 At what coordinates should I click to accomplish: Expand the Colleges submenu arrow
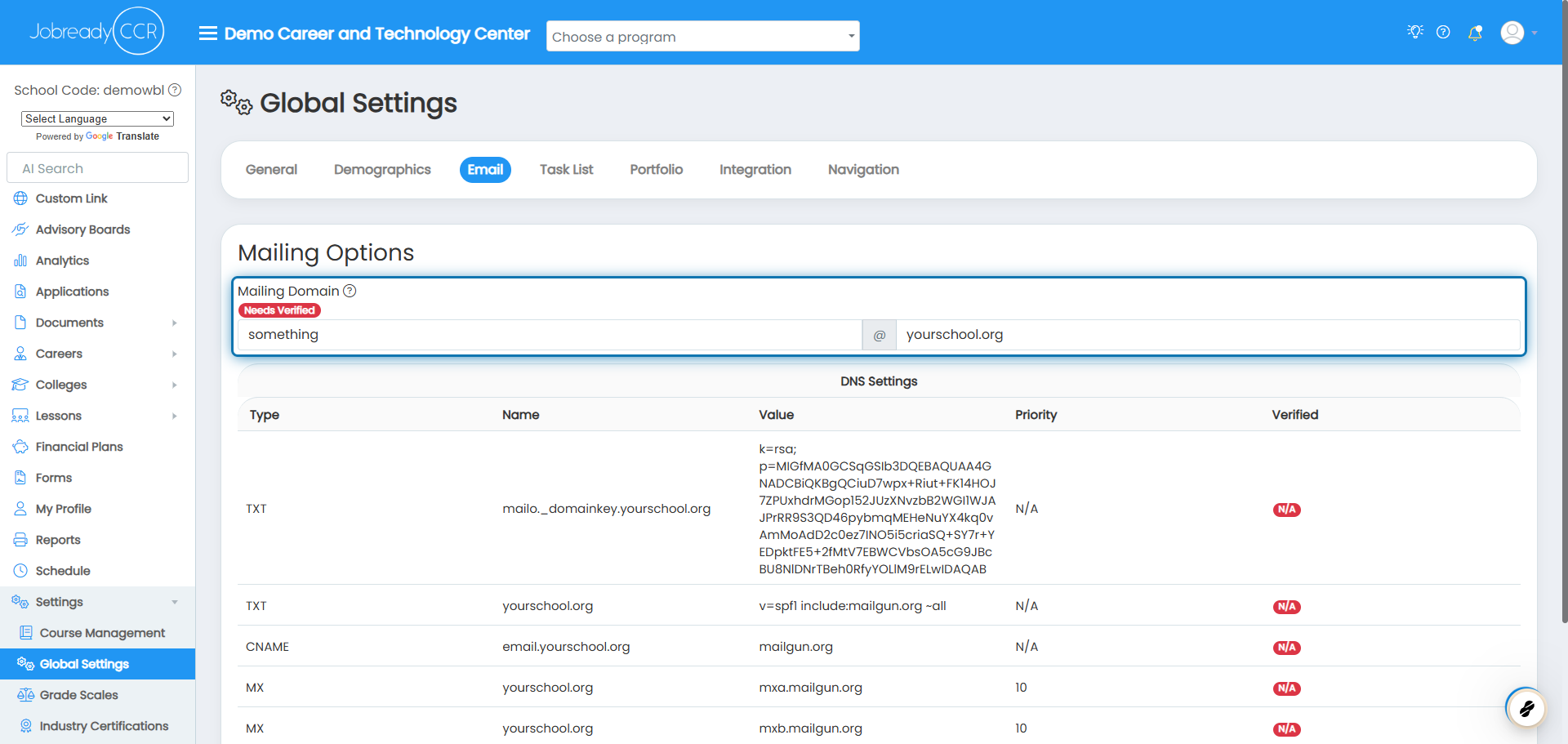(175, 385)
